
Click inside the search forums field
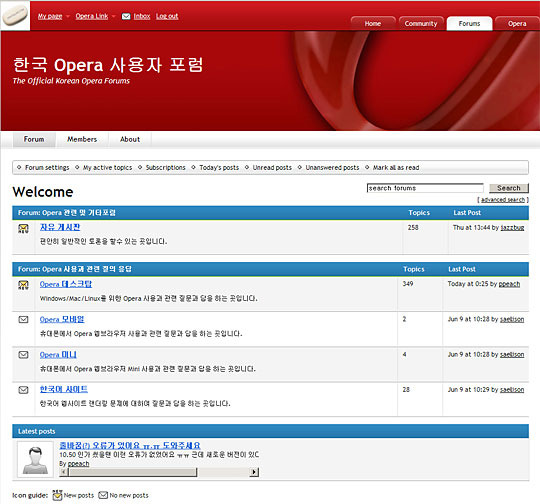[x=425, y=188]
